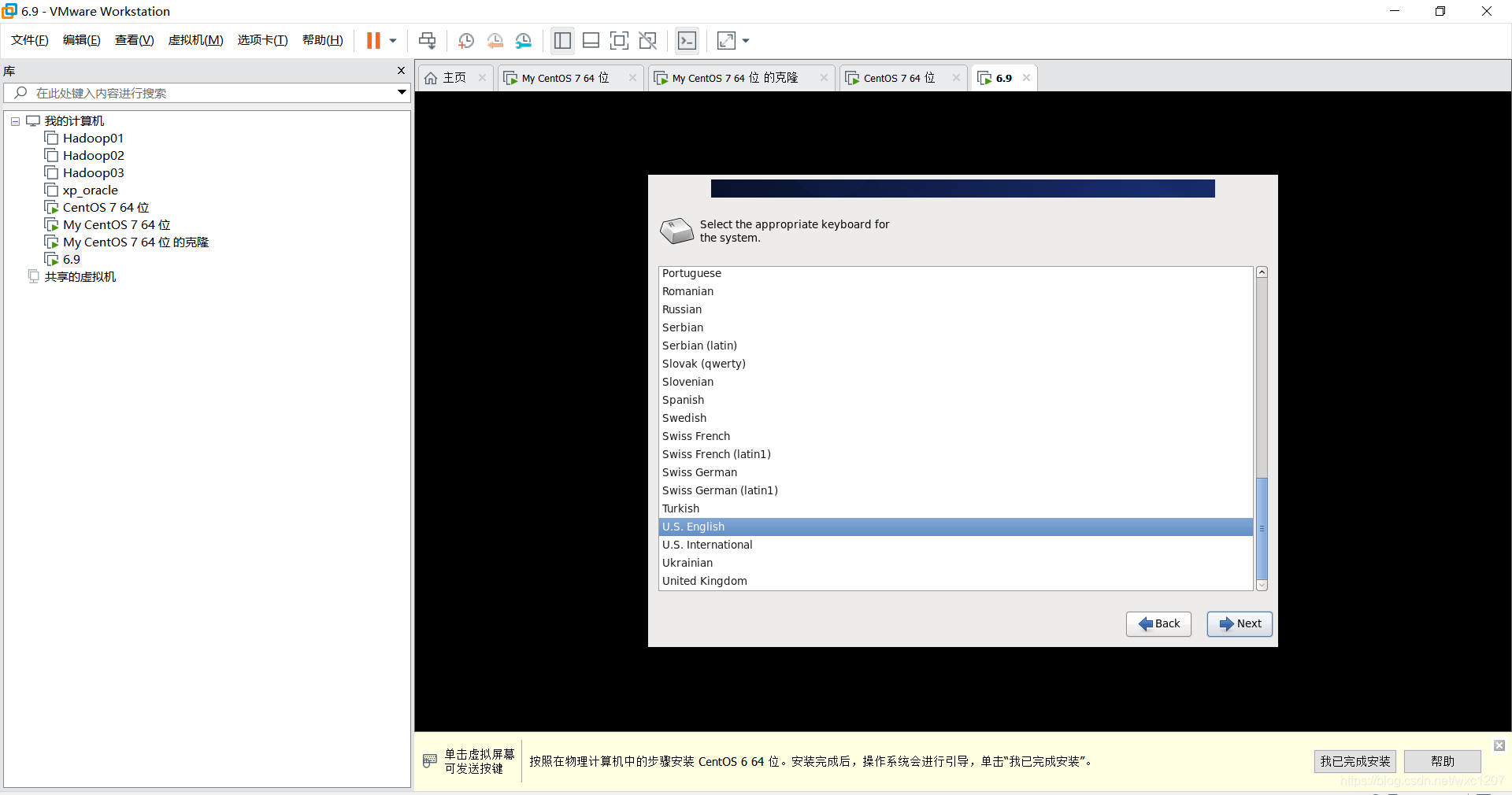The width and height of the screenshot is (1512, 795).
Task: Click the stretch guest display icon
Action: pyautogui.click(x=726, y=41)
